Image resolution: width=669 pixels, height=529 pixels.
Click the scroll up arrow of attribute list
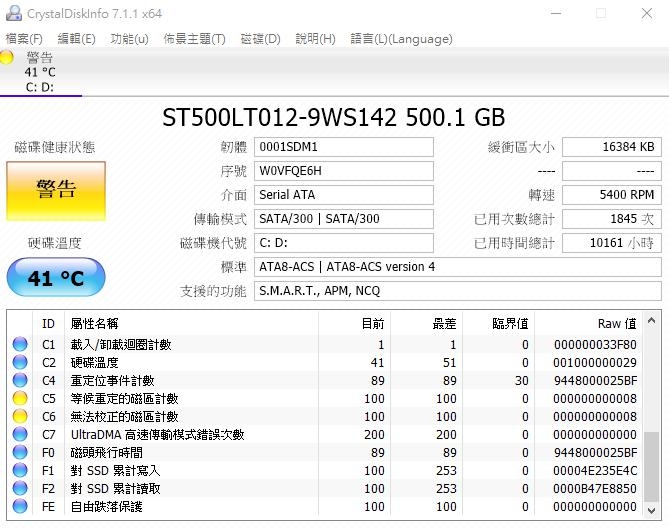tap(652, 320)
